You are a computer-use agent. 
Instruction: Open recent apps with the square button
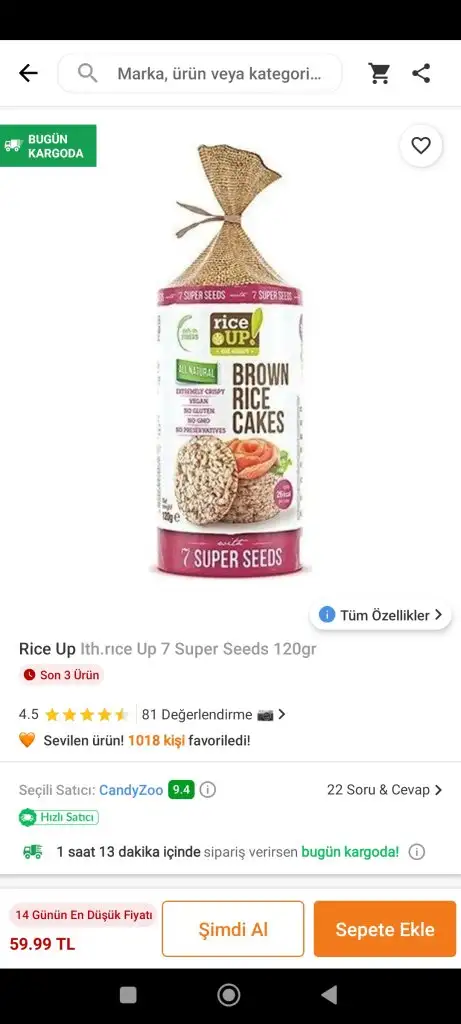click(128, 995)
